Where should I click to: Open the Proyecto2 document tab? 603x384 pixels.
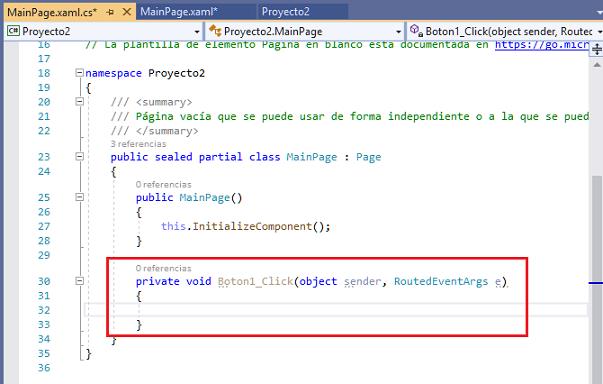285,12
